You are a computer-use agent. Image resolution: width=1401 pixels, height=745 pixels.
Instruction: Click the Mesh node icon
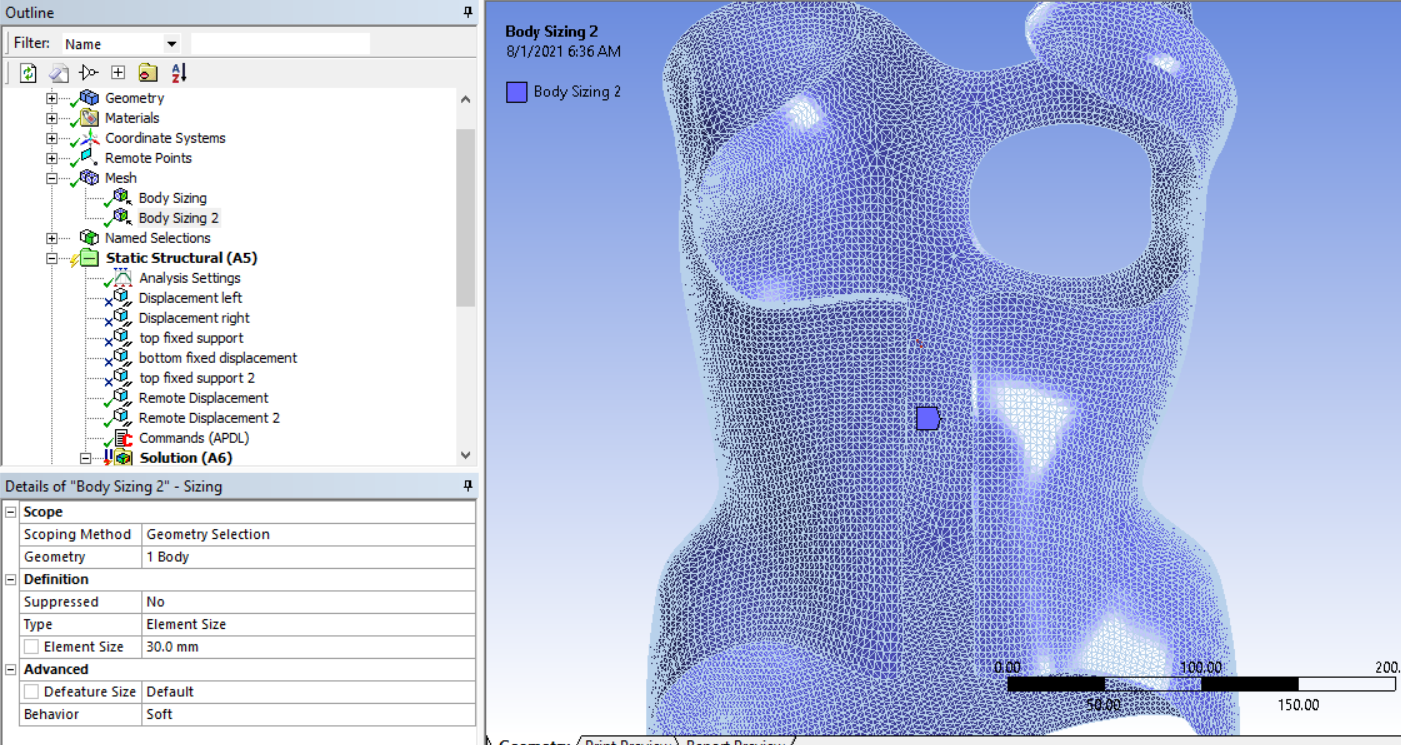[90, 178]
